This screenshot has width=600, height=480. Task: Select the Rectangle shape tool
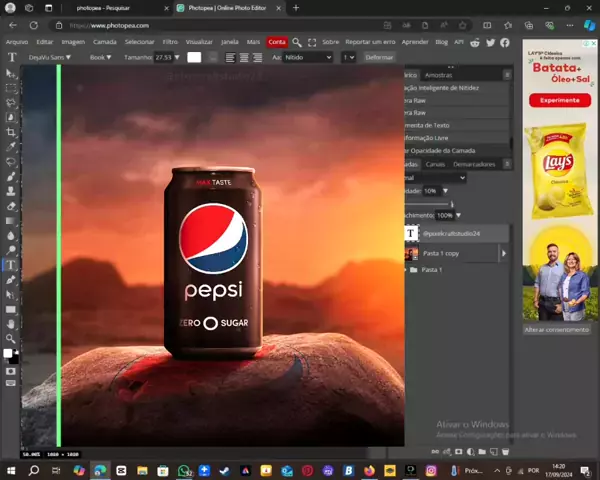point(11,309)
